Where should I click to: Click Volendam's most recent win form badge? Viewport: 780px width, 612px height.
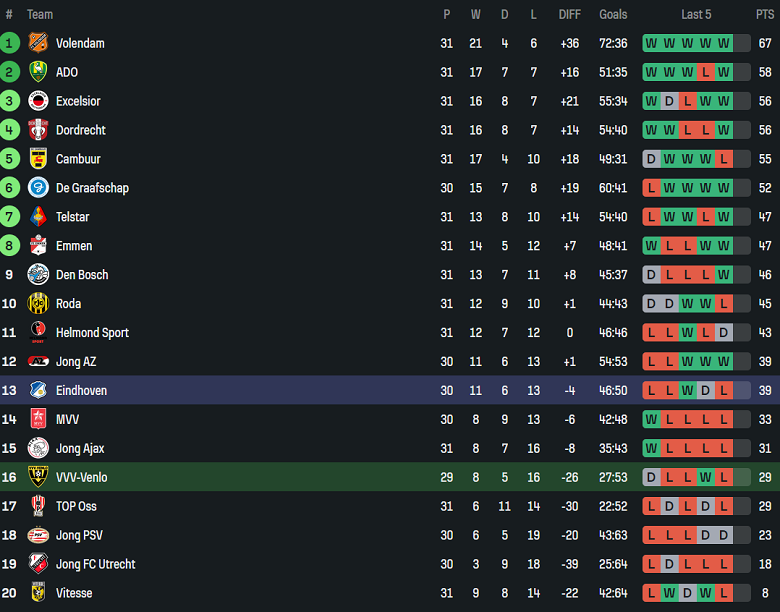click(724, 43)
